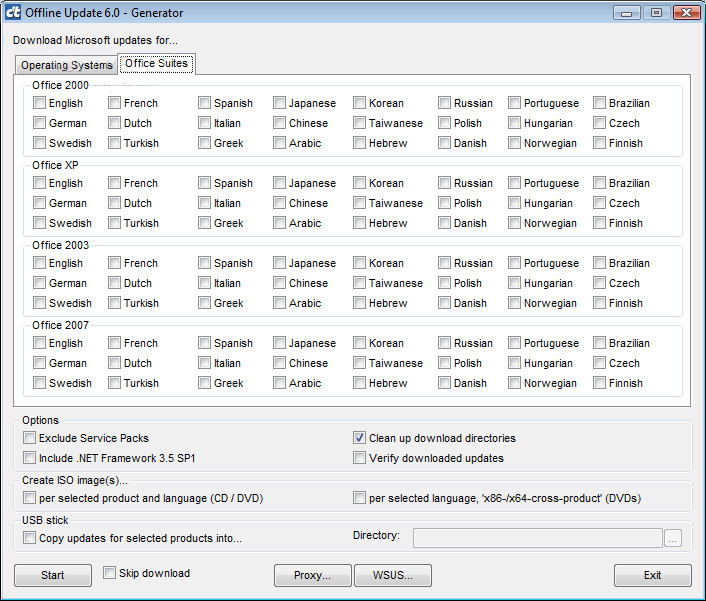Check Swedish under Office 2007
Screen dimensions: 706x601
click(39, 383)
